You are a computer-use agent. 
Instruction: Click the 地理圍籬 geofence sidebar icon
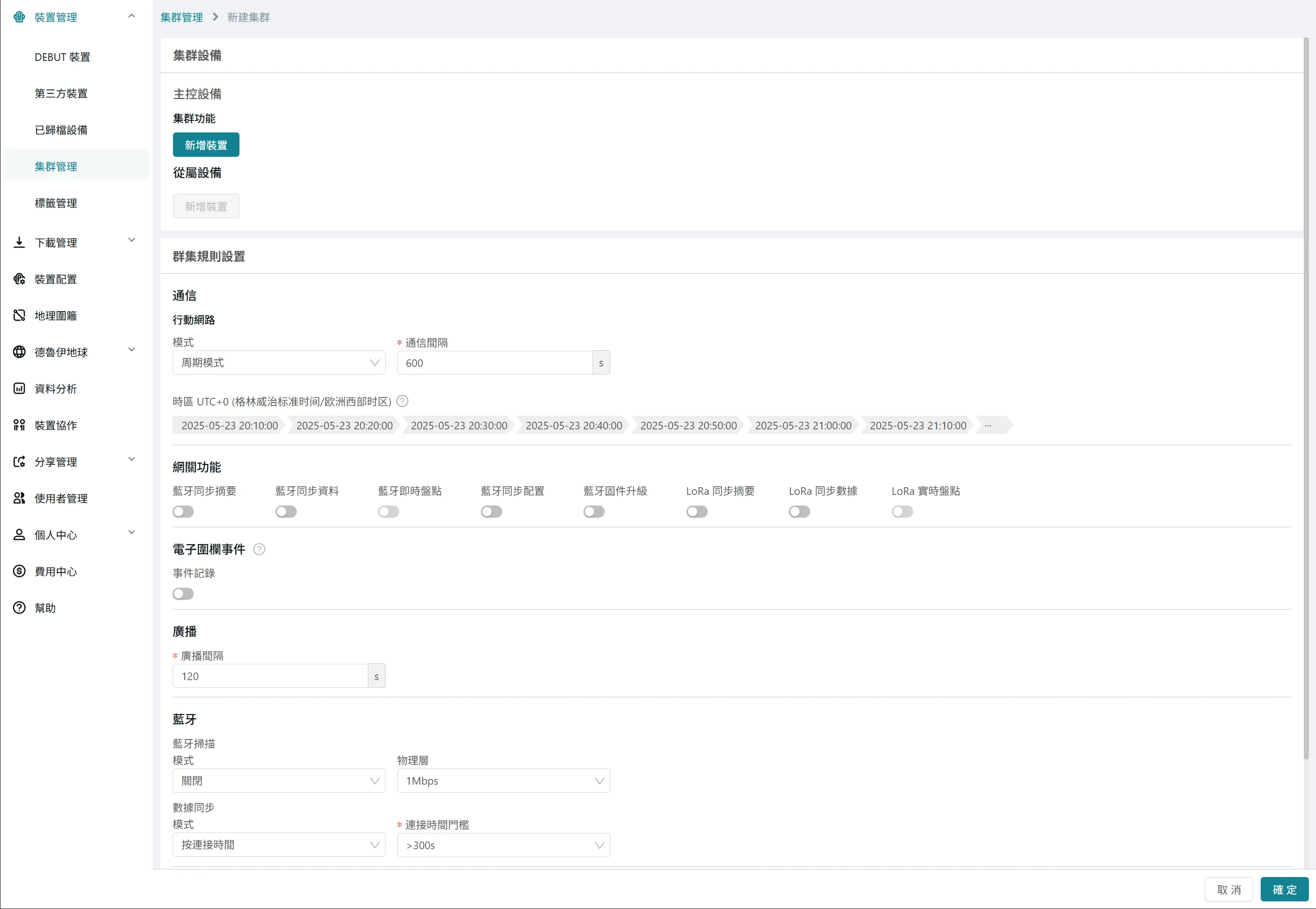point(19,316)
